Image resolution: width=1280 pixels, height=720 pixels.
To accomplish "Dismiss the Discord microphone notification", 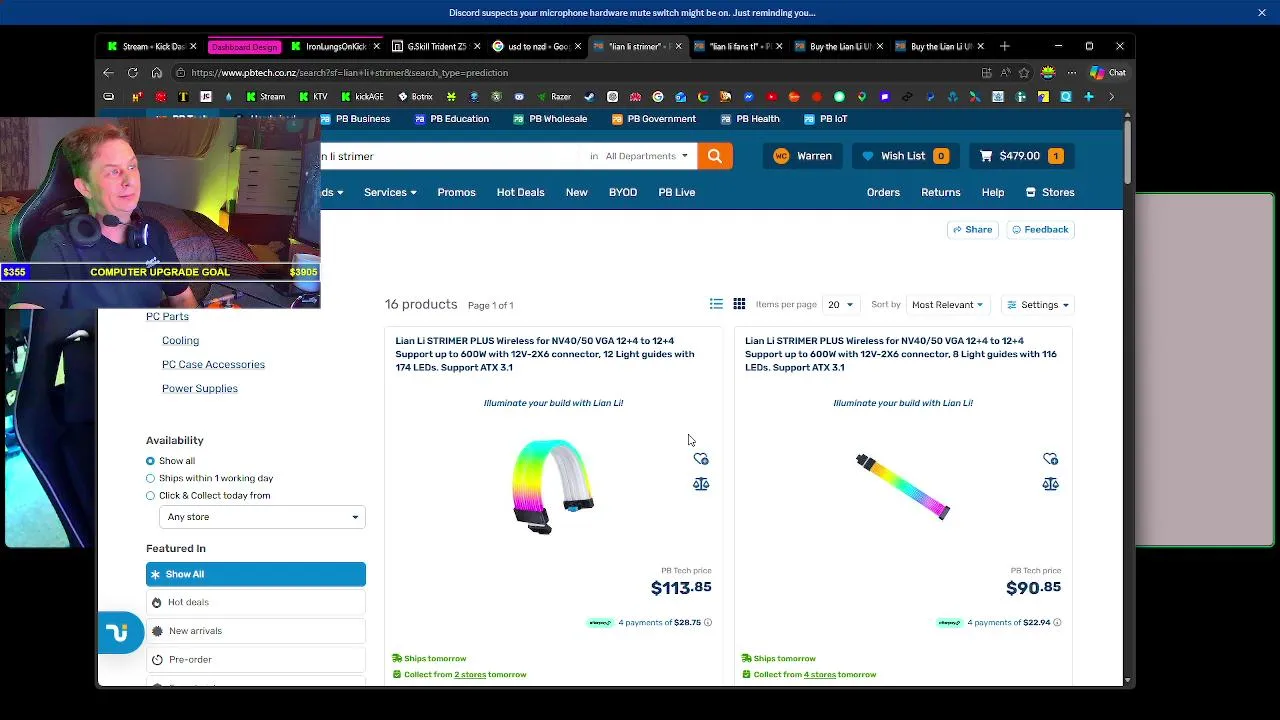I will coord(1262,12).
